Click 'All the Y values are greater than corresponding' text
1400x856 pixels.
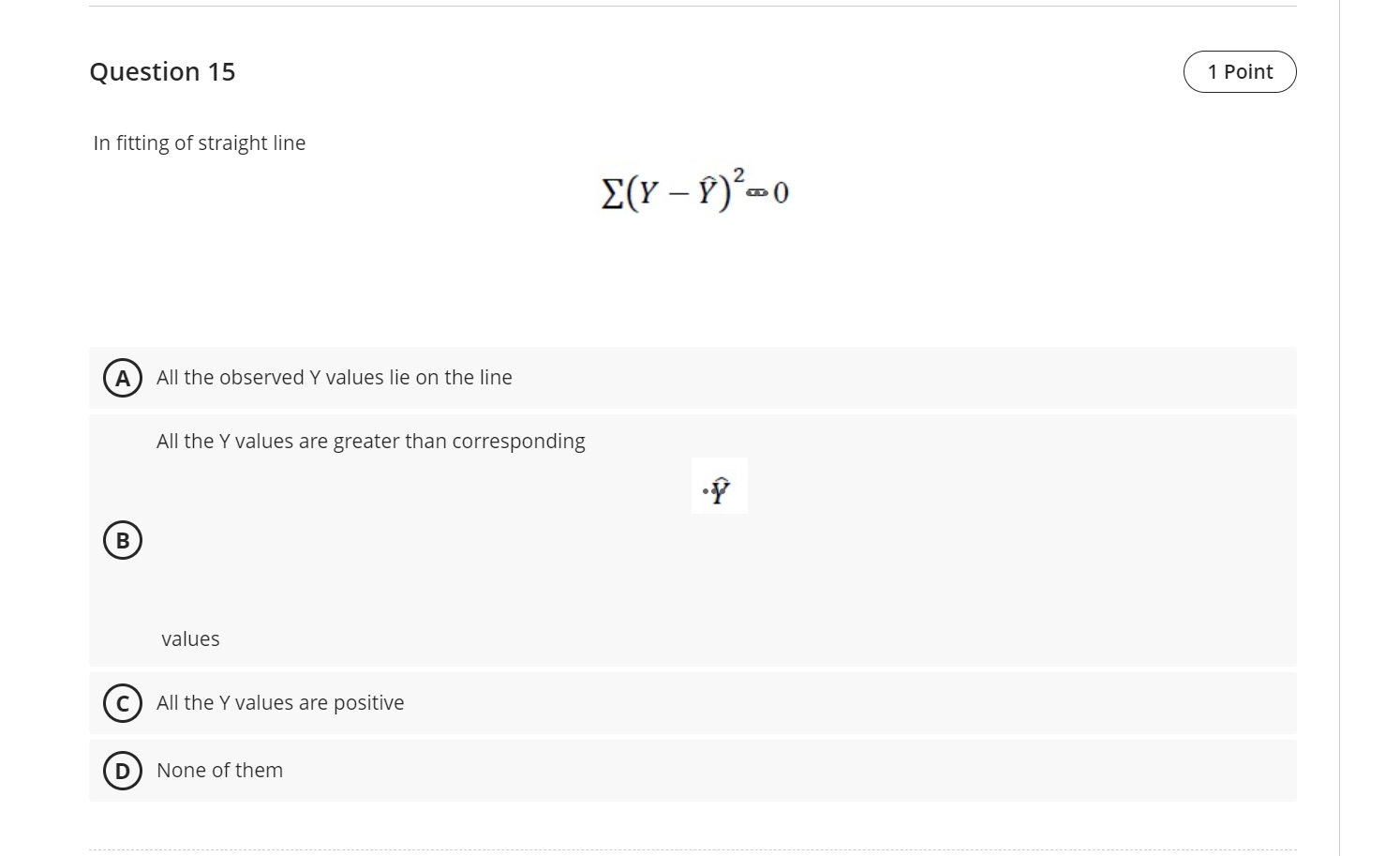click(371, 441)
